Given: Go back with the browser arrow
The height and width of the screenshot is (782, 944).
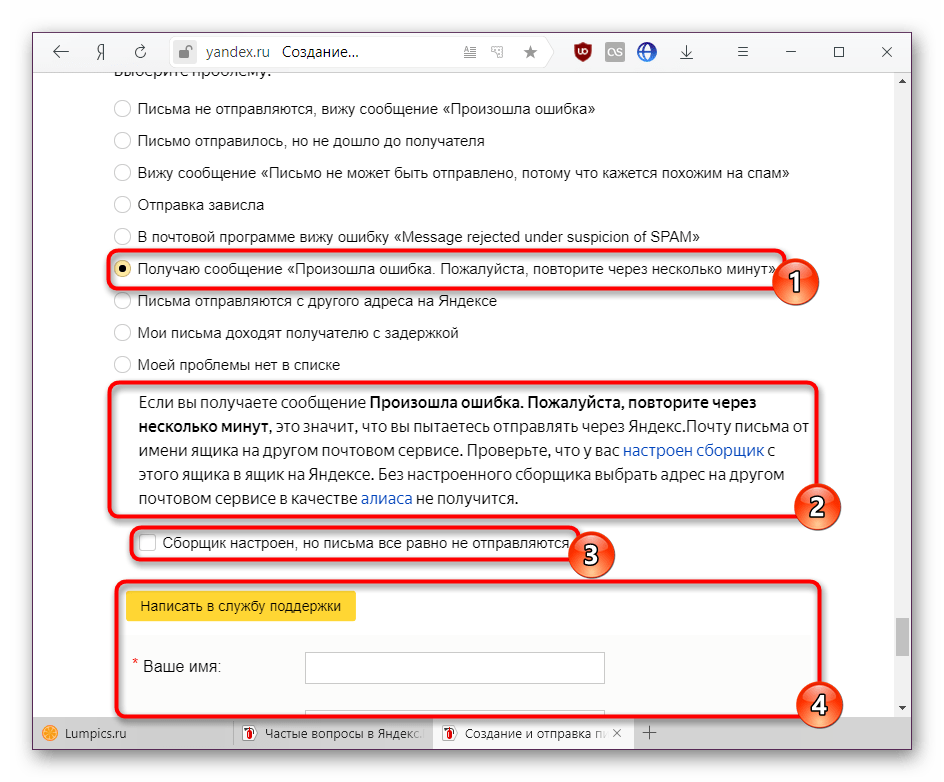Looking at the screenshot, I should 61,52.
